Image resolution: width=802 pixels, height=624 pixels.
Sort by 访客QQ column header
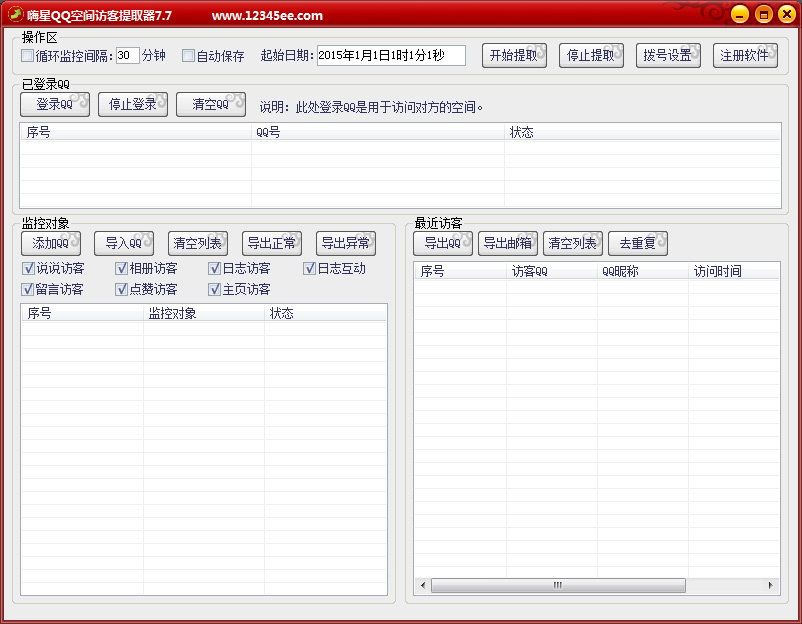click(550, 271)
